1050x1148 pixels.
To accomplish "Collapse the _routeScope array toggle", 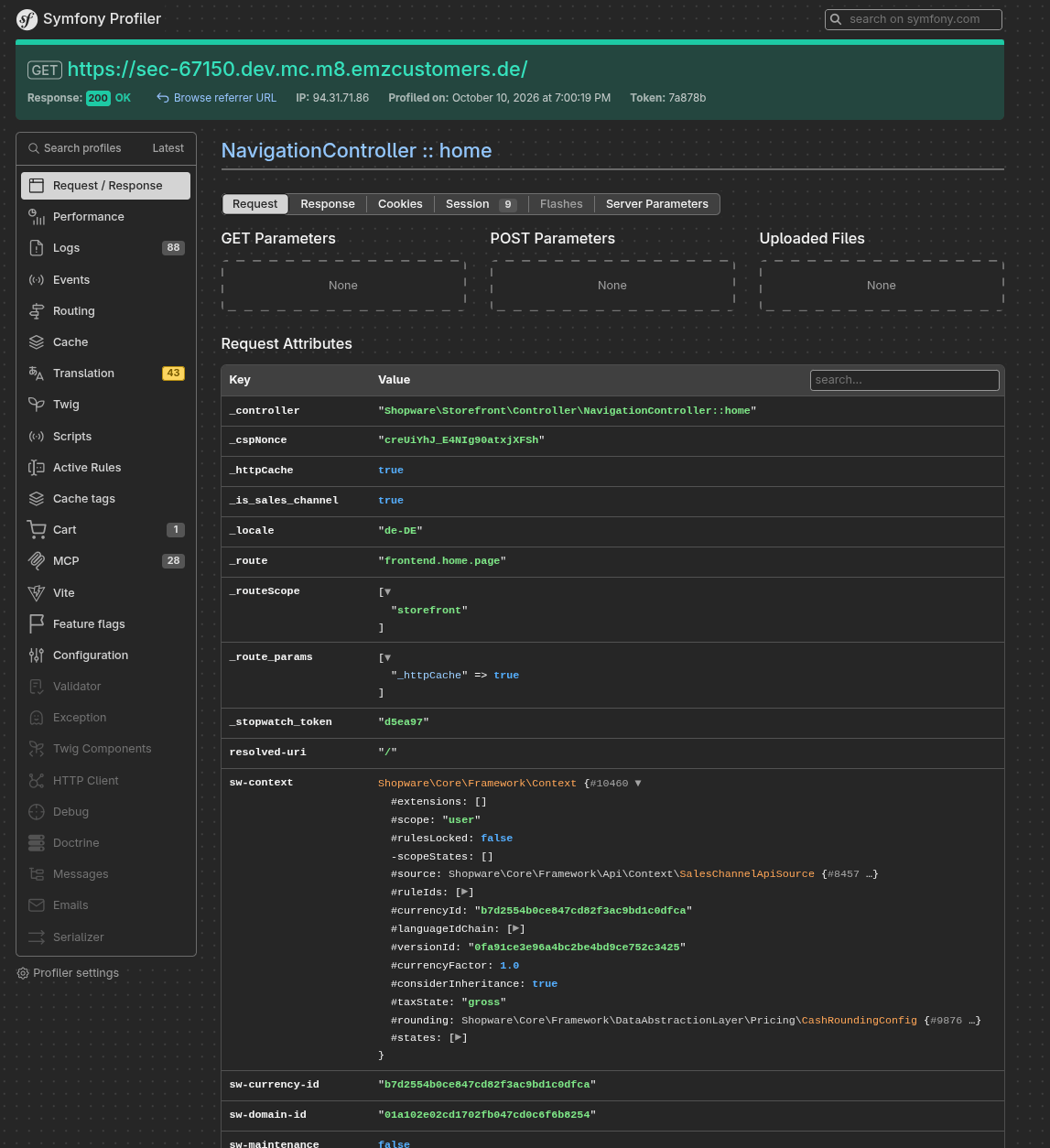I will tap(387, 591).
